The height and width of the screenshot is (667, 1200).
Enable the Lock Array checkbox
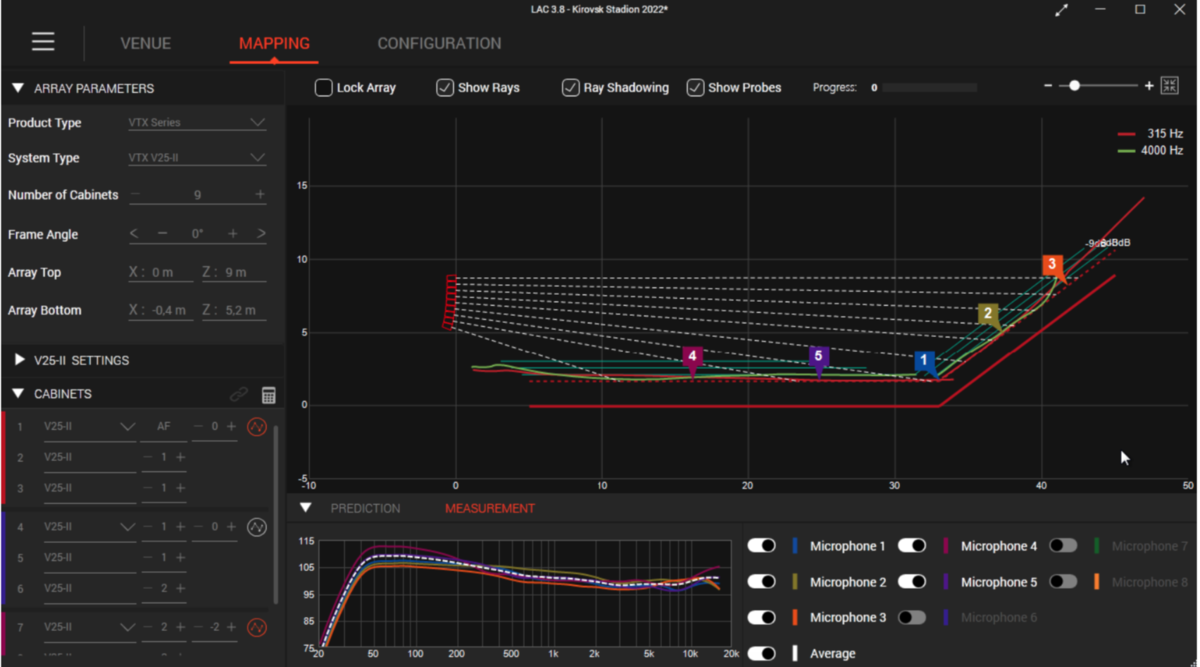click(323, 88)
